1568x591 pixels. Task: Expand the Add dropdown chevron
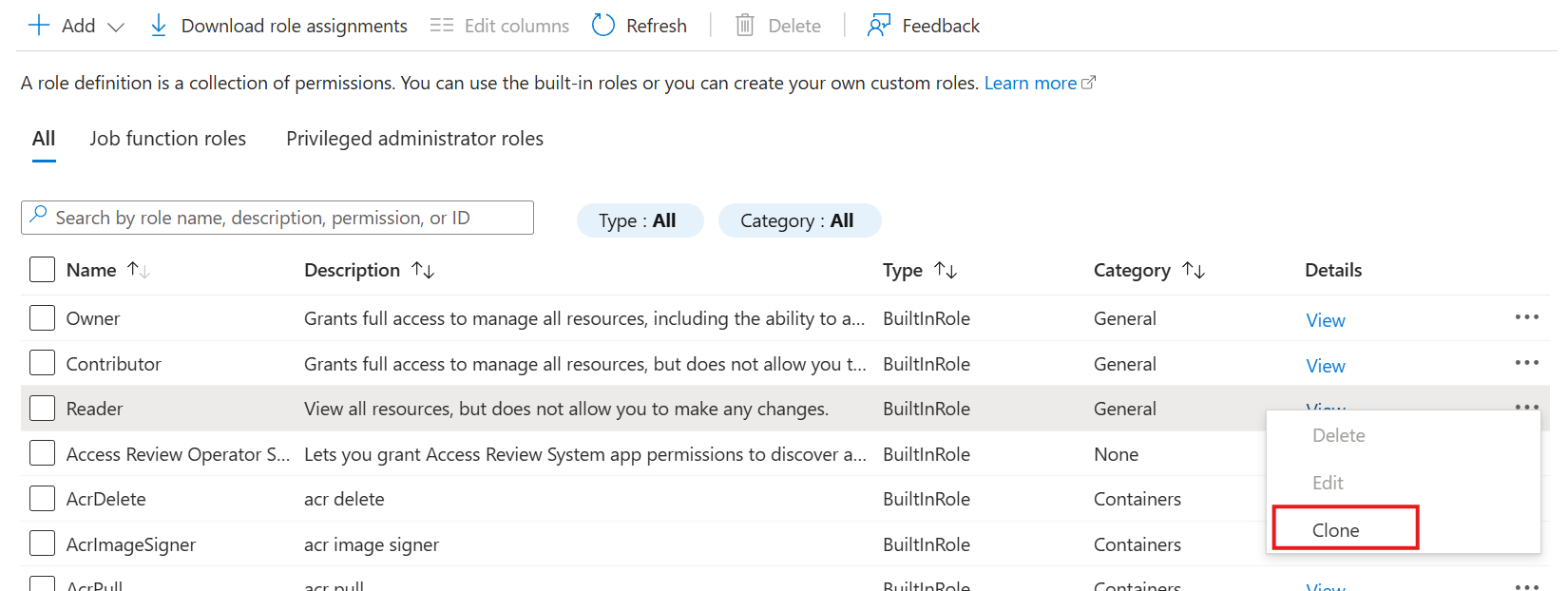pyautogui.click(x=116, y=27)
